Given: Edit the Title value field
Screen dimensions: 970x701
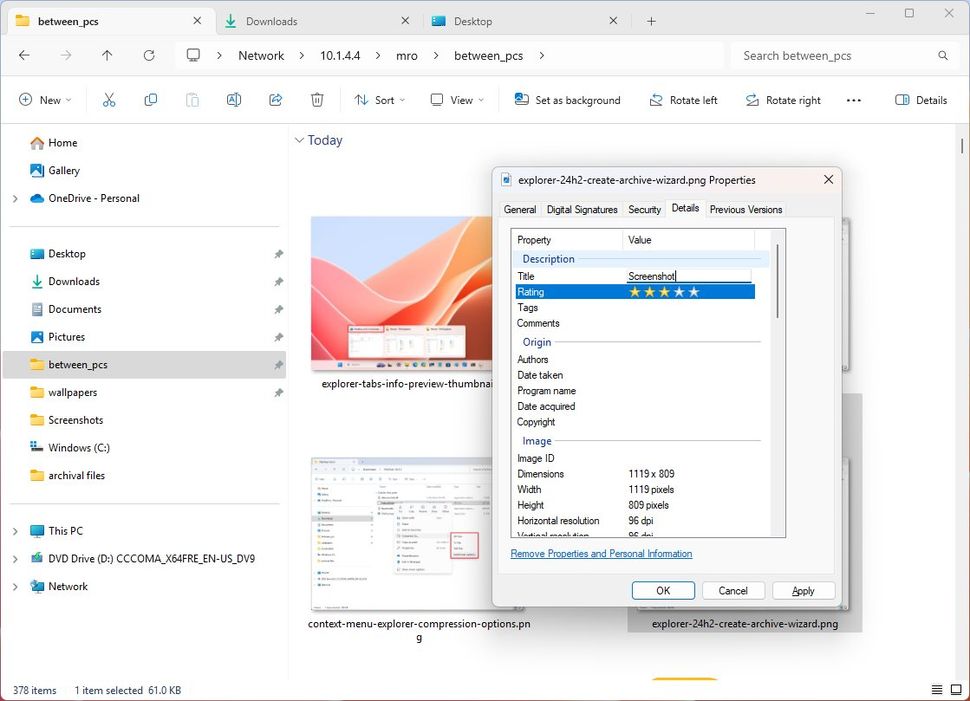Looking at the screenshot, I should pyautogui.click(x=690, y=275).
